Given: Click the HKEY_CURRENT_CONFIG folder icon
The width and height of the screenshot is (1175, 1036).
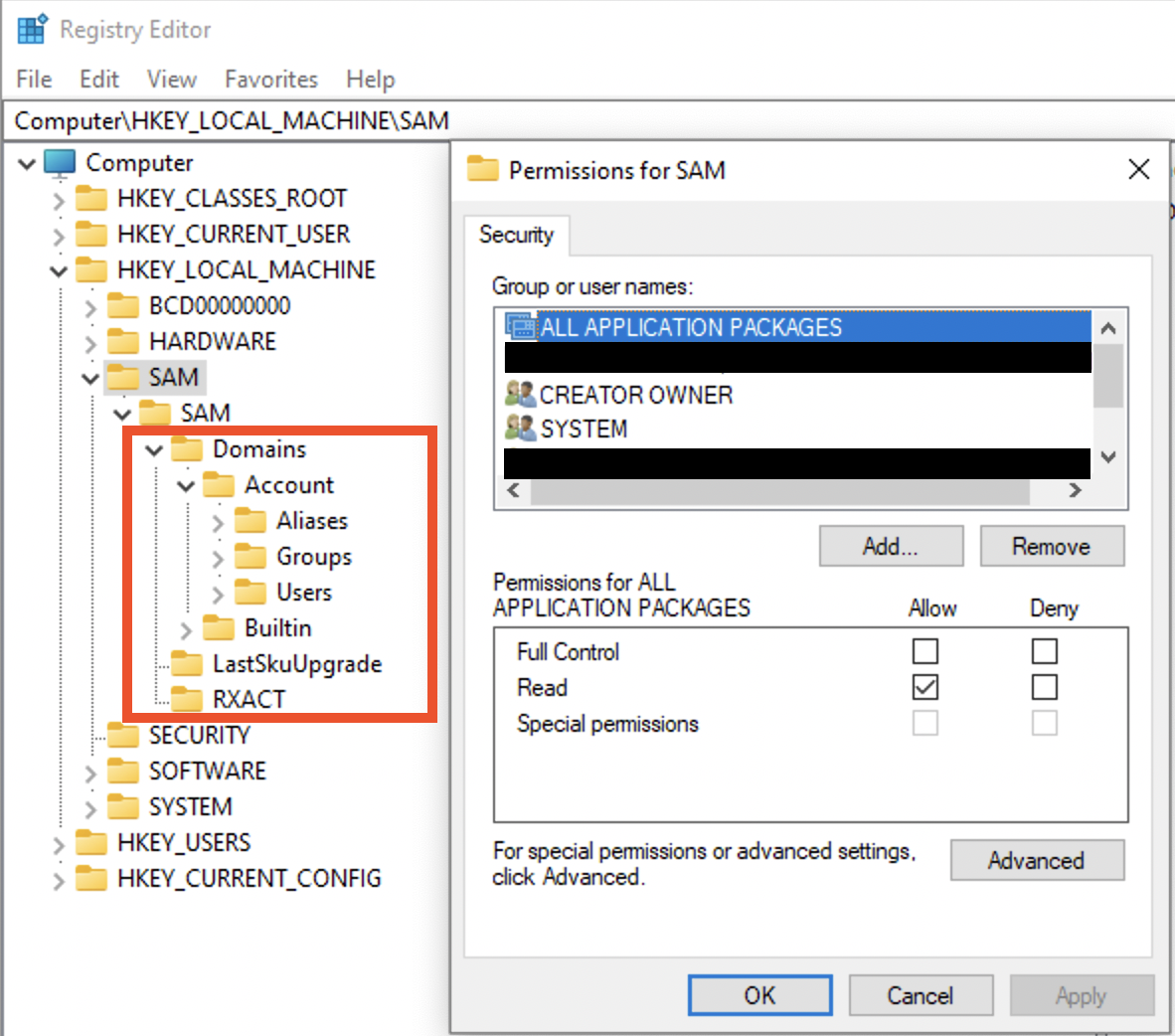Looking at the screenshot, I should [x=91, y=879].
